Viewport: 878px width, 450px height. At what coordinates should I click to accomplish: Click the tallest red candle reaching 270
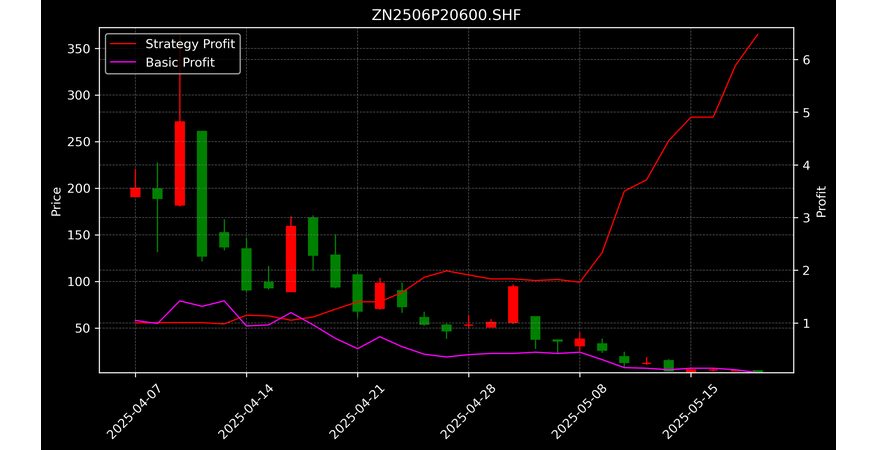point(180,163)
